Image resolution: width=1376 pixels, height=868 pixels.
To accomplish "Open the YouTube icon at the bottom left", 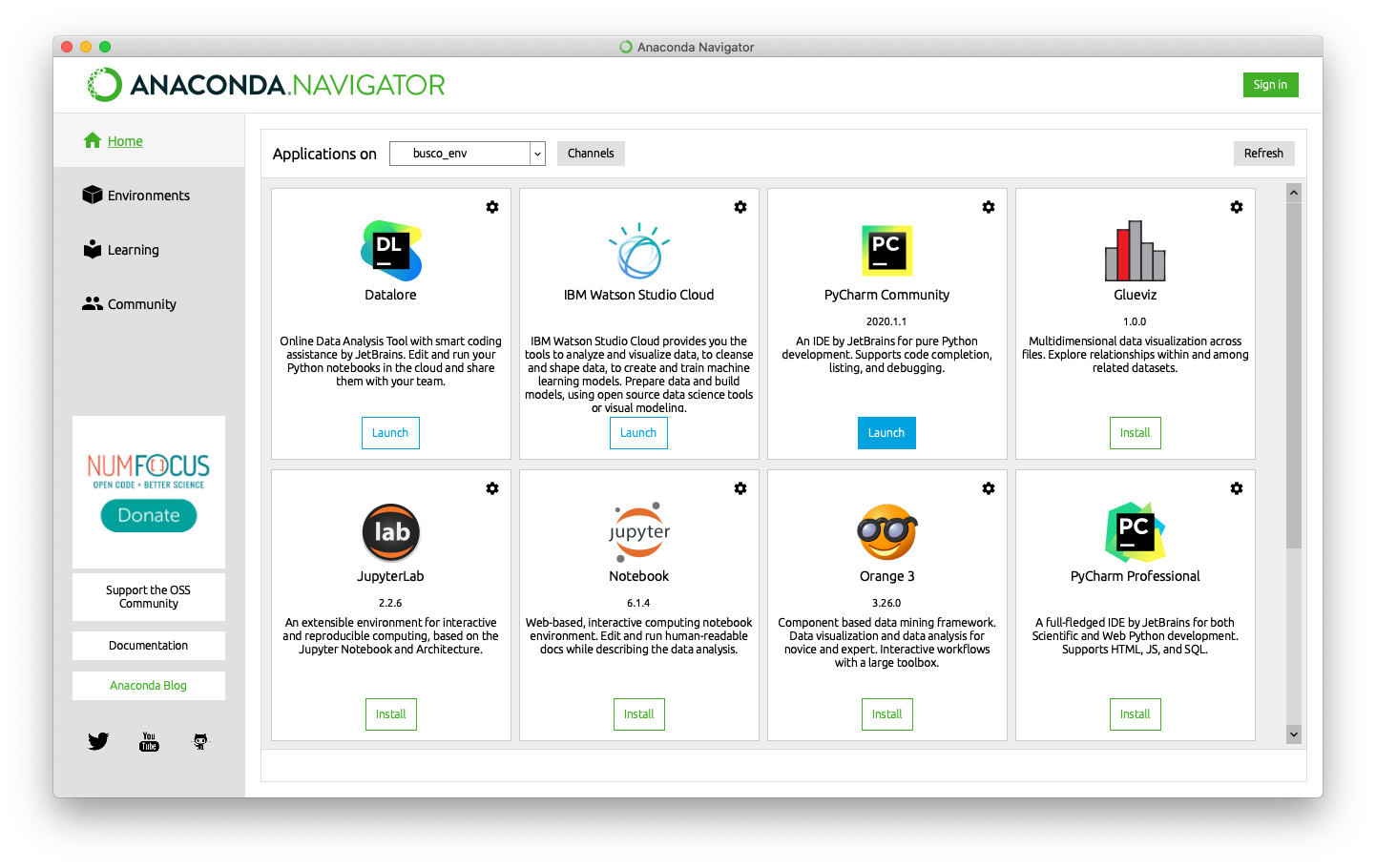I will pyautogui.click(x=149, y=741).
